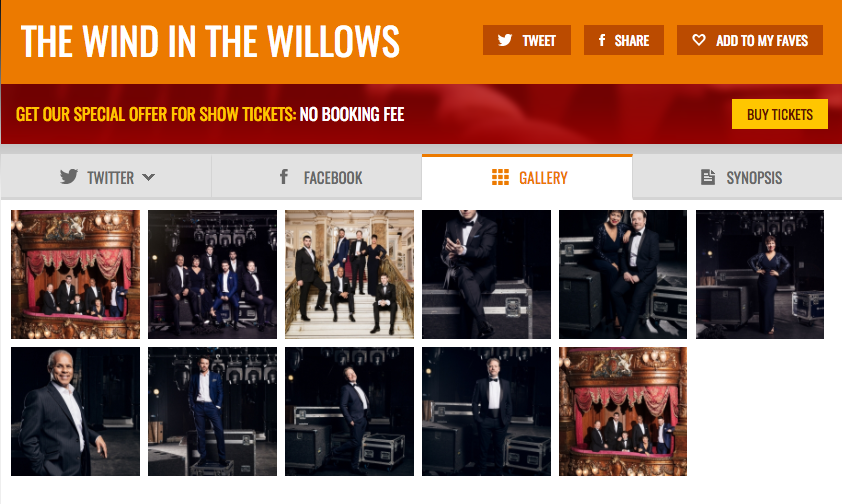The image size is (842, 504).
Task: Open the grand staircase group photo thumbnail
Action: pyautogui.click(x=349, y=274)
